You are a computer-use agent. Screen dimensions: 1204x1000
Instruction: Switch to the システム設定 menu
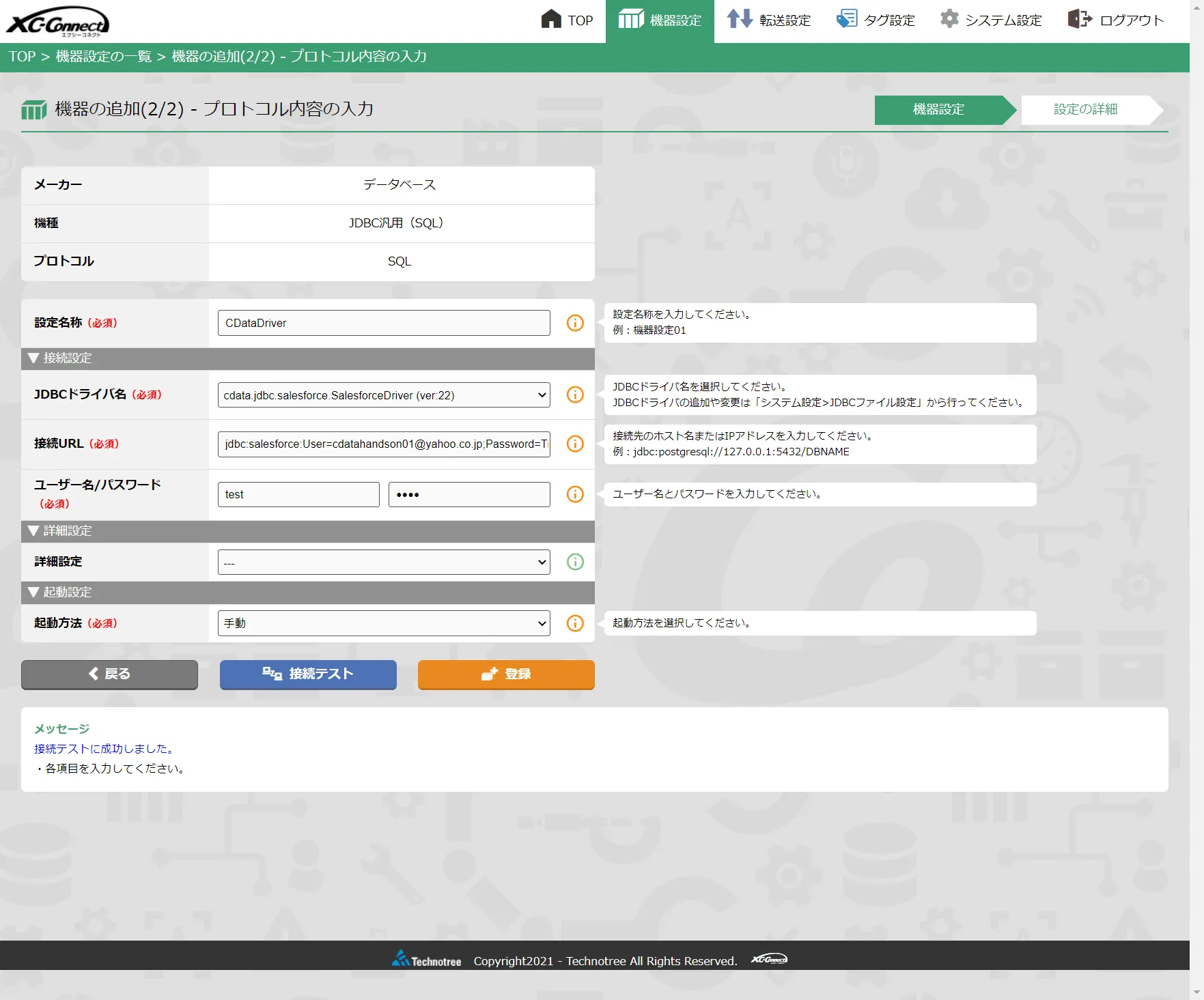pyautogui.click(x=990, y=20)
